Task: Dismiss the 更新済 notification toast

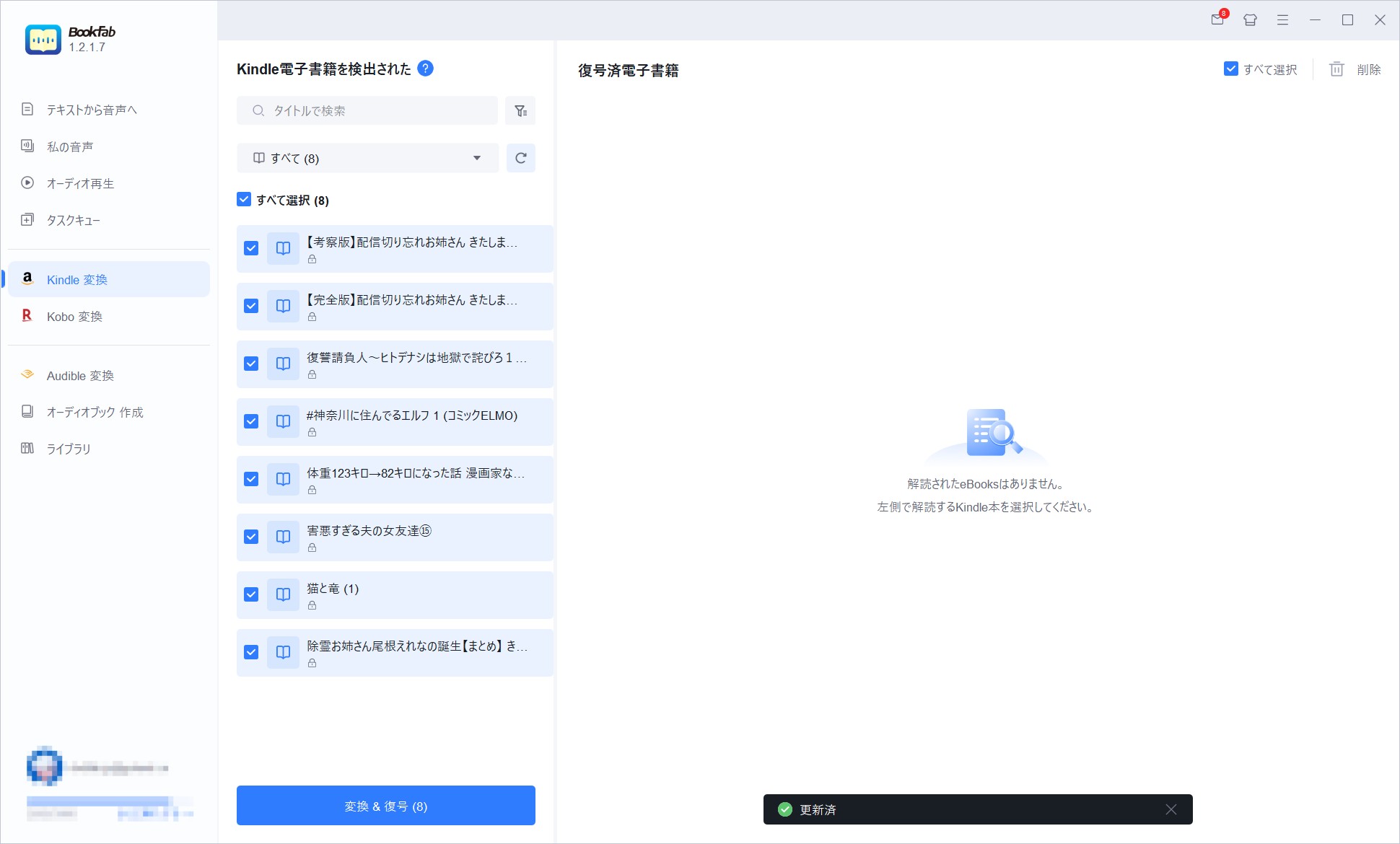Action: click(1171, 809)
